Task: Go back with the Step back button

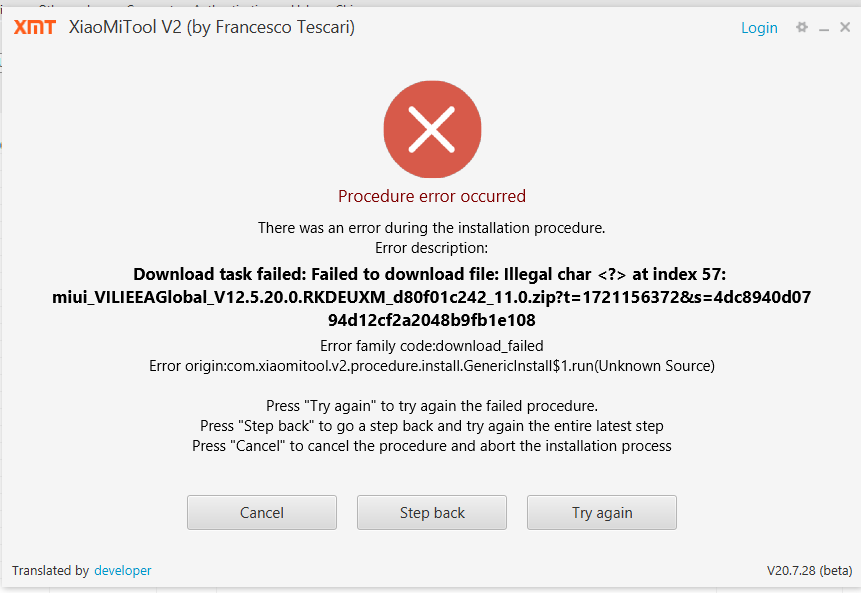Action: coord(432,513)
